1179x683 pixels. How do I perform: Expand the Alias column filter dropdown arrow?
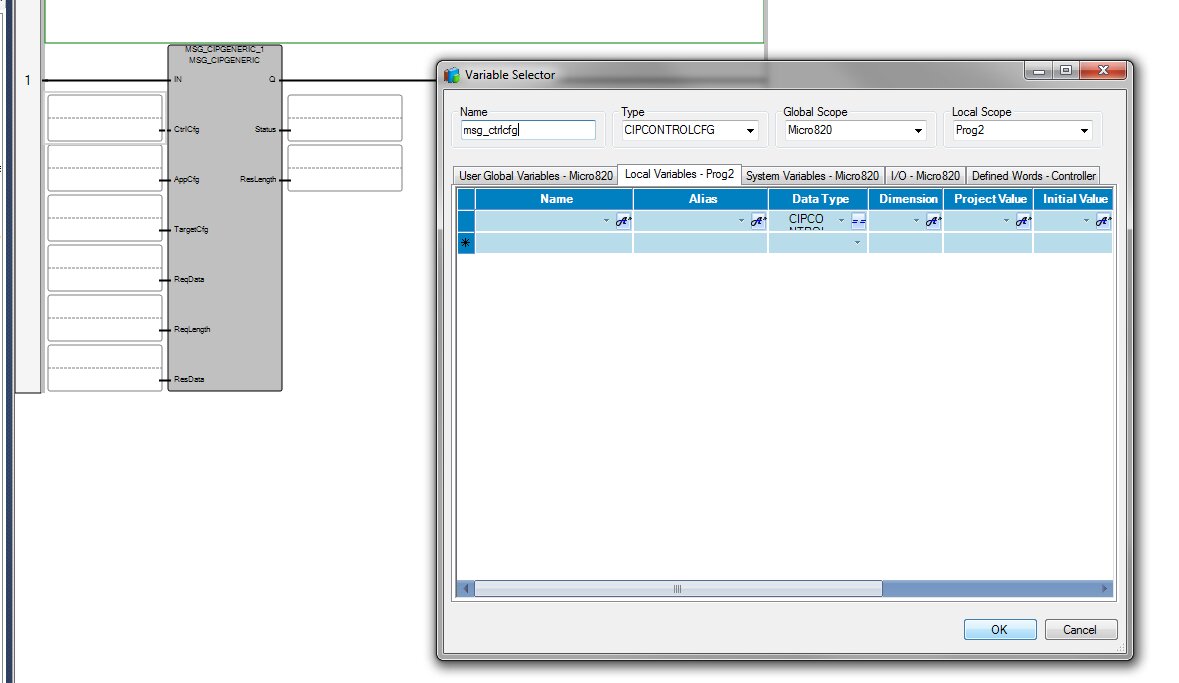741,220
